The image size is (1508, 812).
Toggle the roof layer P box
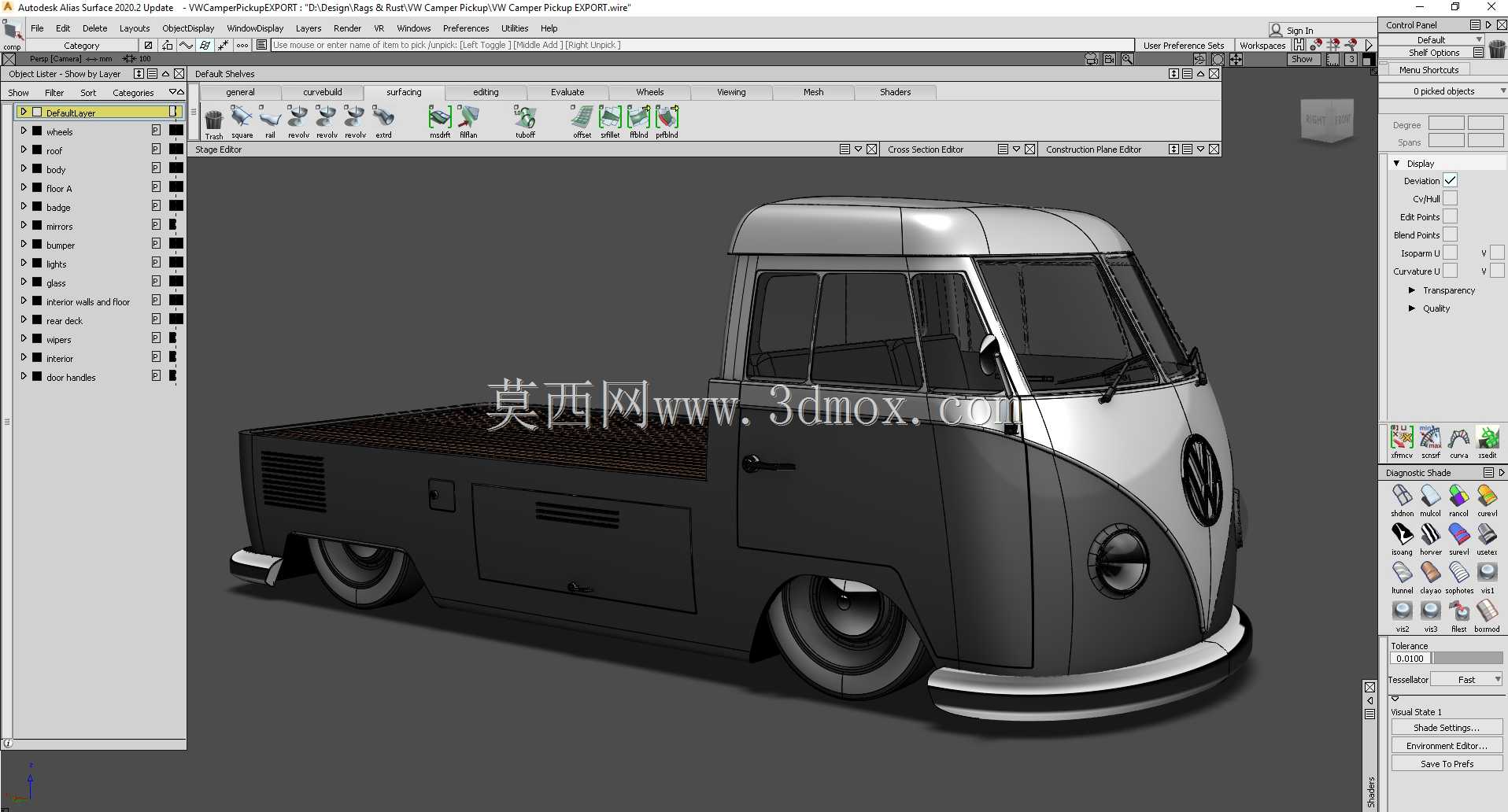point(156,149)
